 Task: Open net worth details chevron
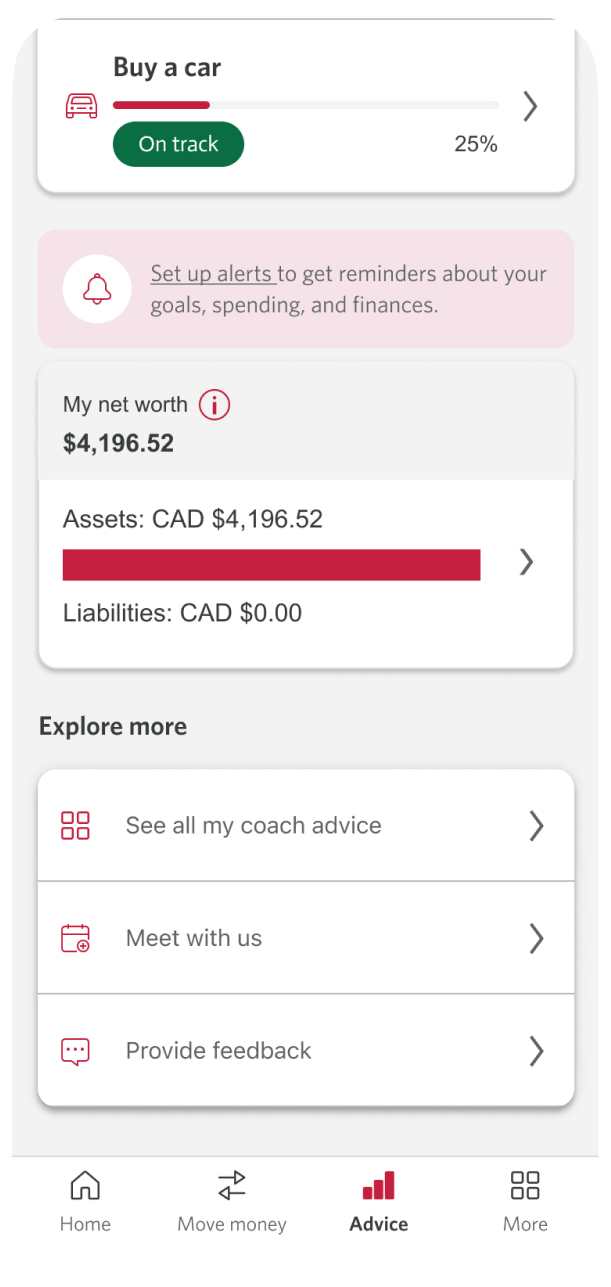[x=527, y=563]
